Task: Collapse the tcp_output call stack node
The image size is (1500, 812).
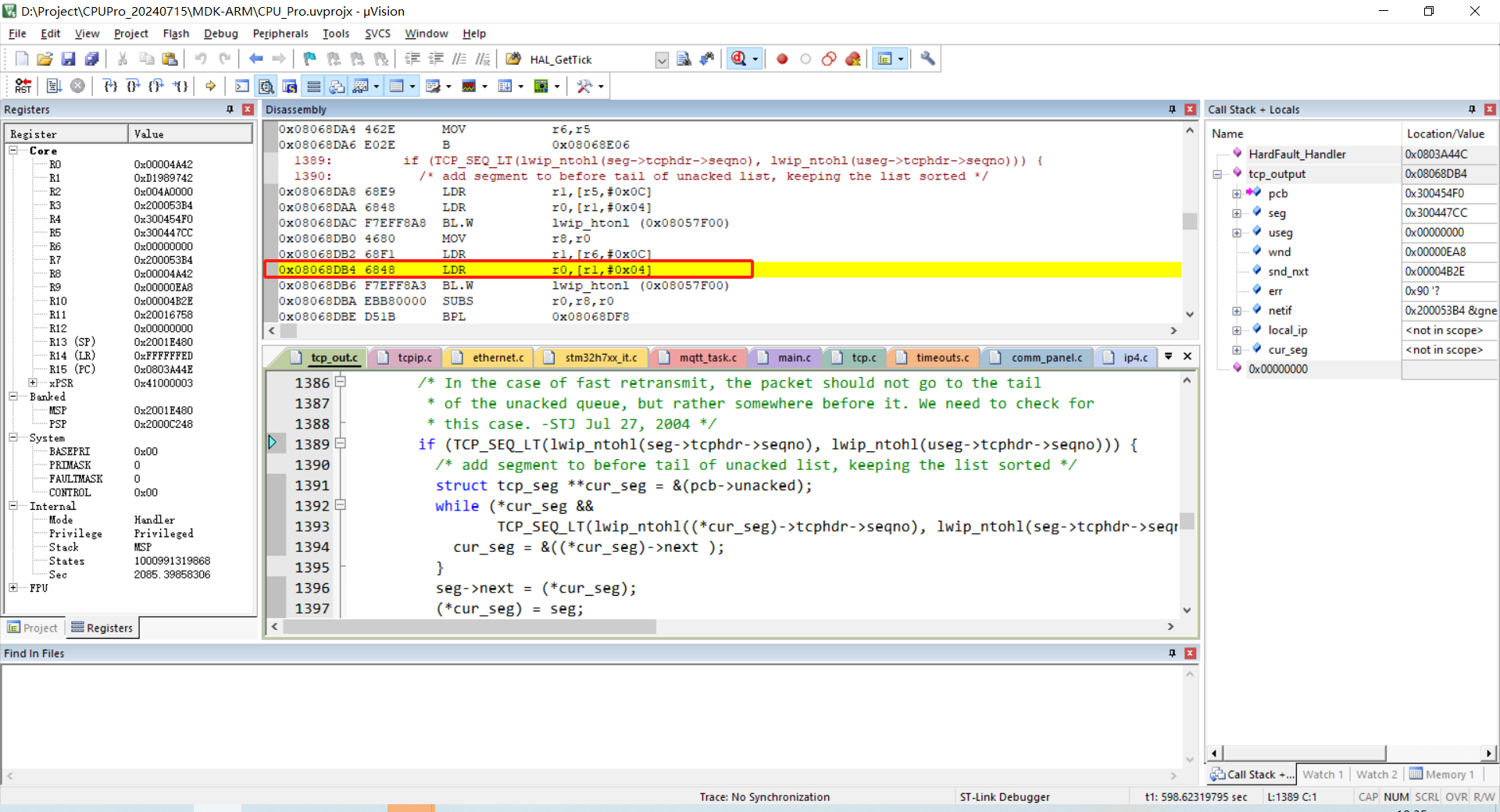Action: coord(1217,174)
